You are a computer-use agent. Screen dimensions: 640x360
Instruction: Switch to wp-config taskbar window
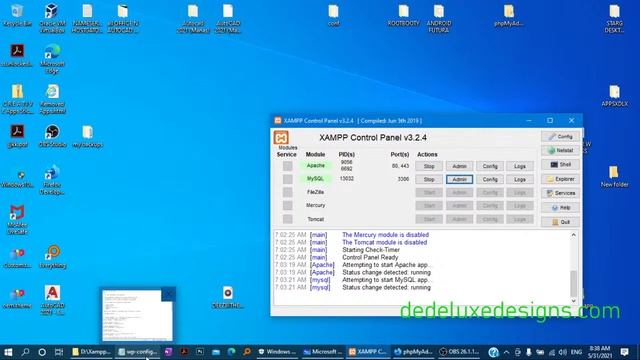point(138,352)
